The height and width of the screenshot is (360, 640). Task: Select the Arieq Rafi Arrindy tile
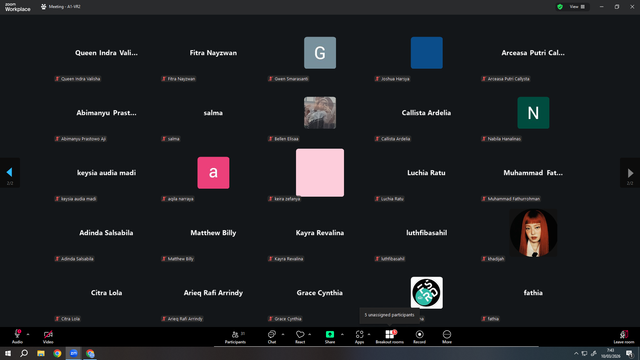coord(213,293)
